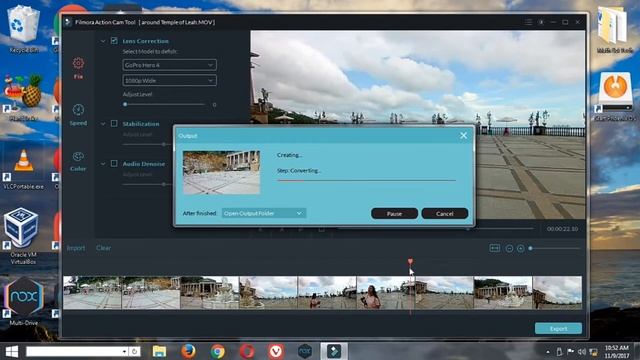The width and height of the screenshot is (640, 360).
Task: Click the Filmora taskbar icon
Action: pyautogui.click(x=334, y=351)
